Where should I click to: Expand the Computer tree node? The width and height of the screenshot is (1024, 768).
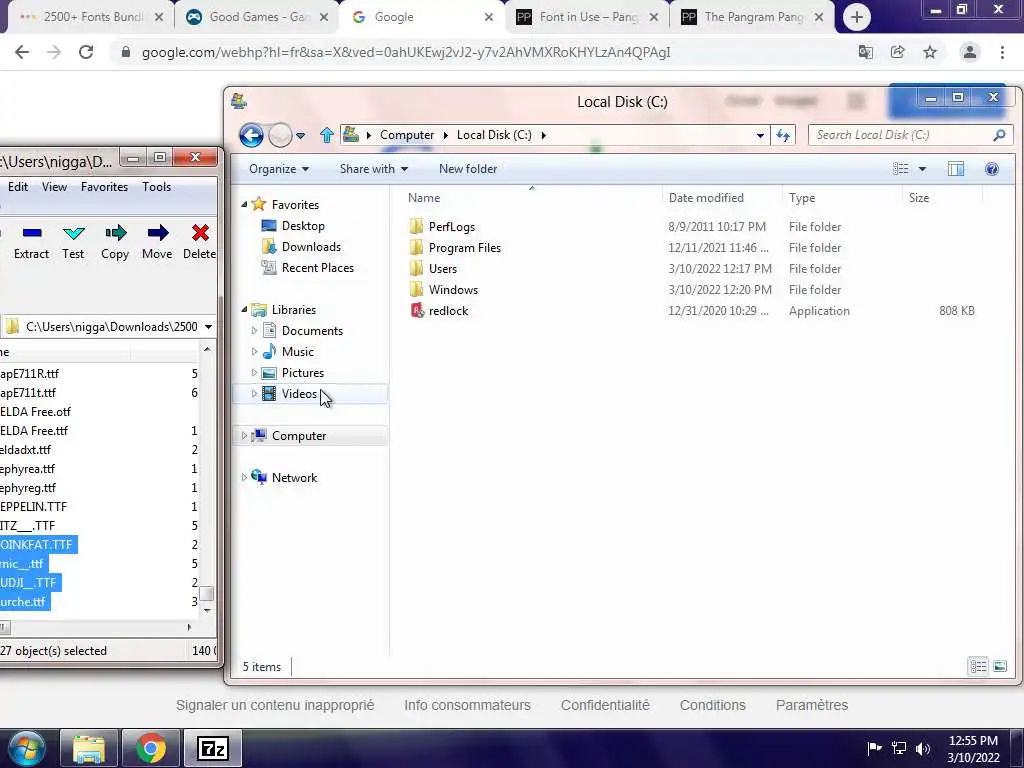point(244,436)
